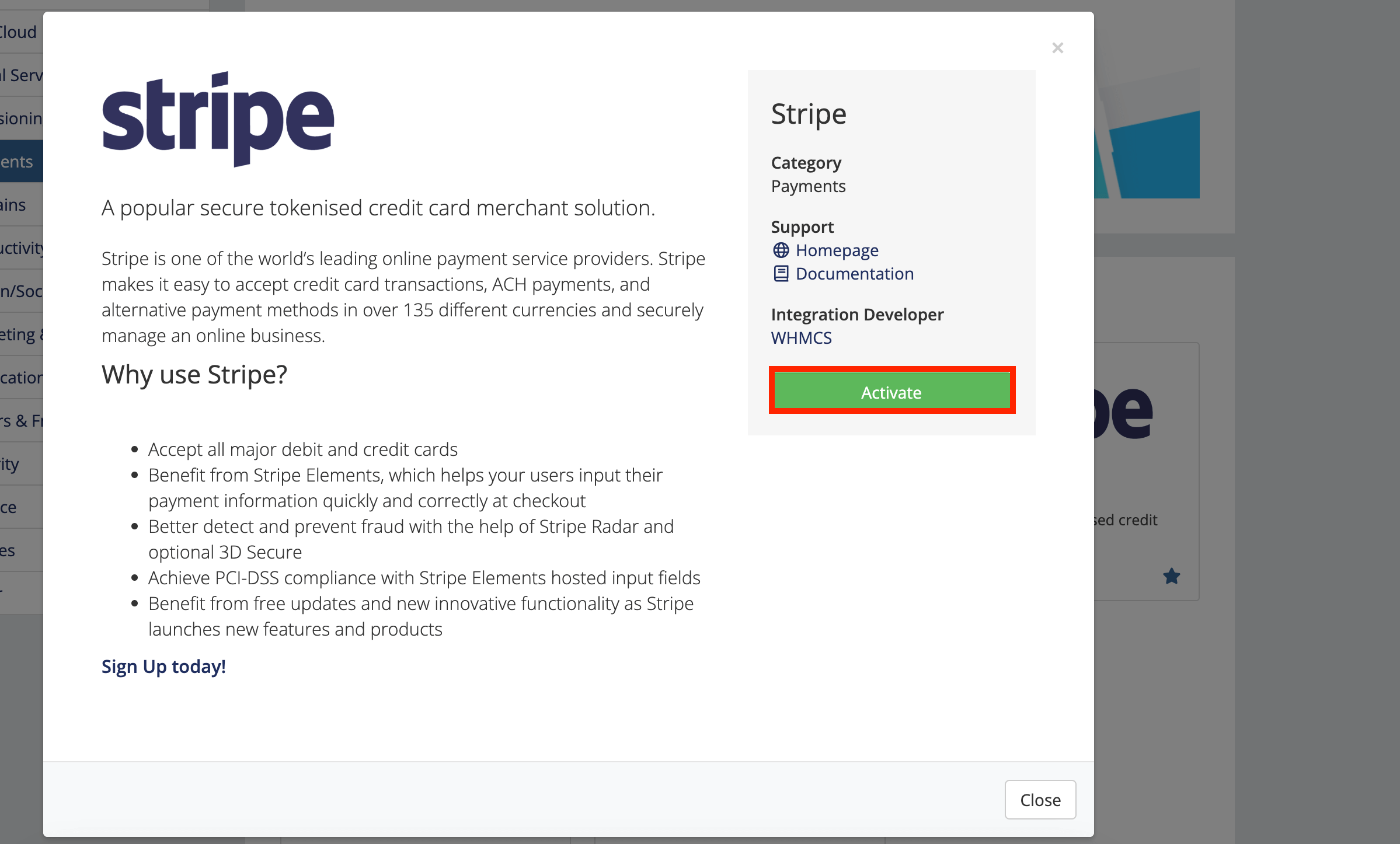
Task: Click the bullet beginning 'Benefit from free updates'
Action: tap(421, 616)
